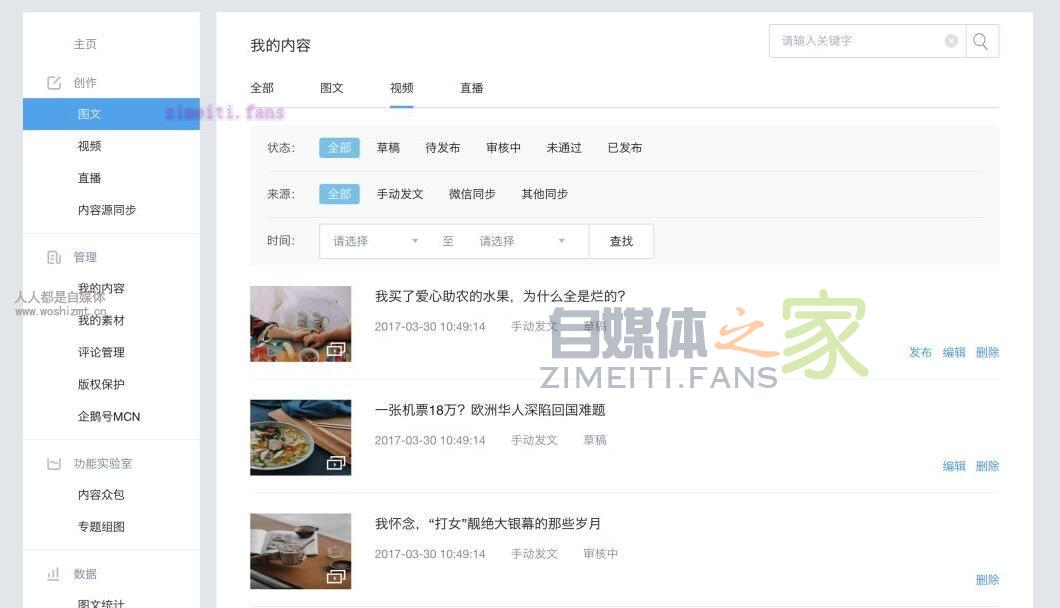Publish the rotten fruit article via 发布 link
Image resolution: width=1060 pixels, height=608 pixels.
(919, 352)
